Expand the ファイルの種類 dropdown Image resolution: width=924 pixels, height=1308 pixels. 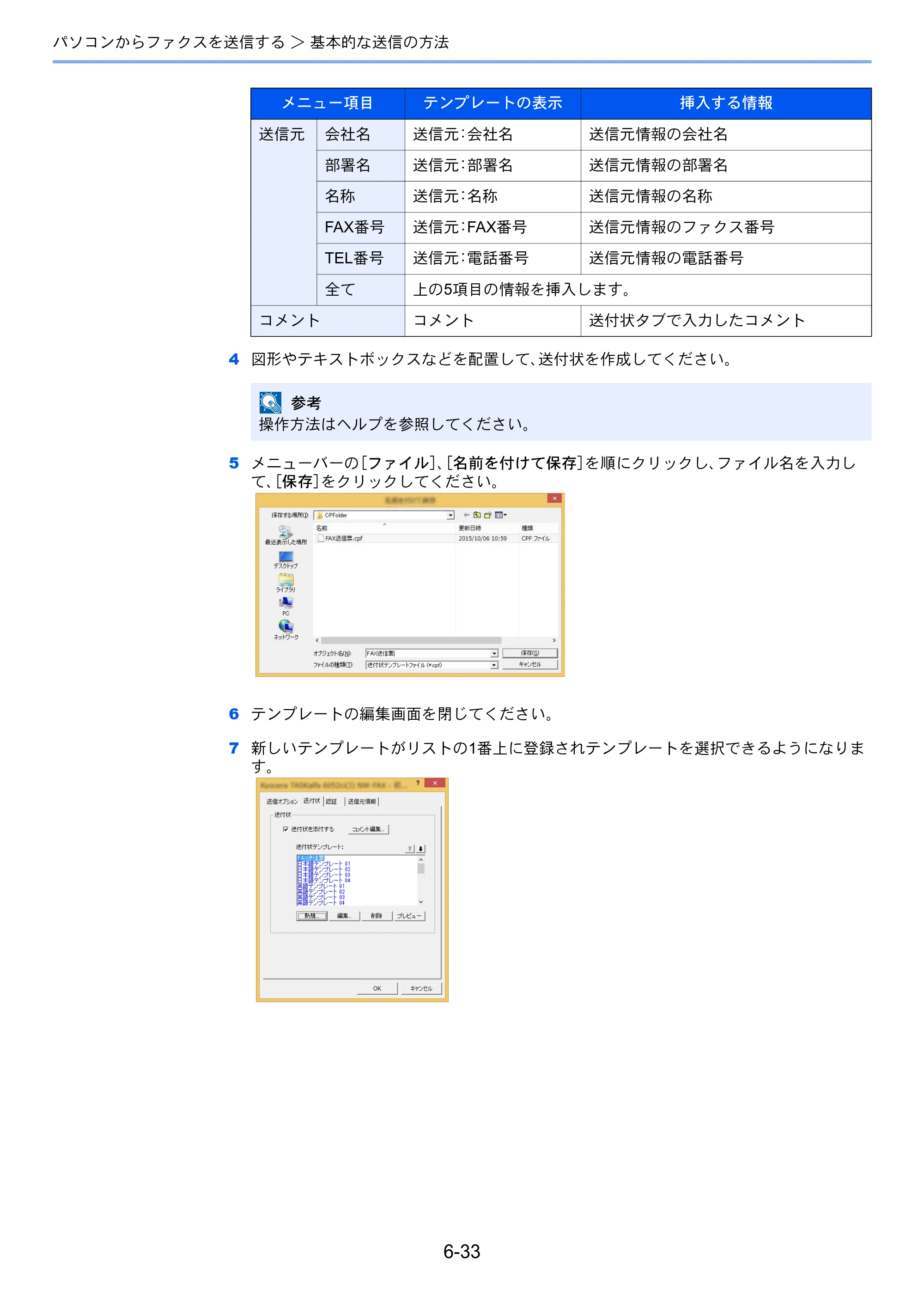pyautogui.click(x=494, y=665)
